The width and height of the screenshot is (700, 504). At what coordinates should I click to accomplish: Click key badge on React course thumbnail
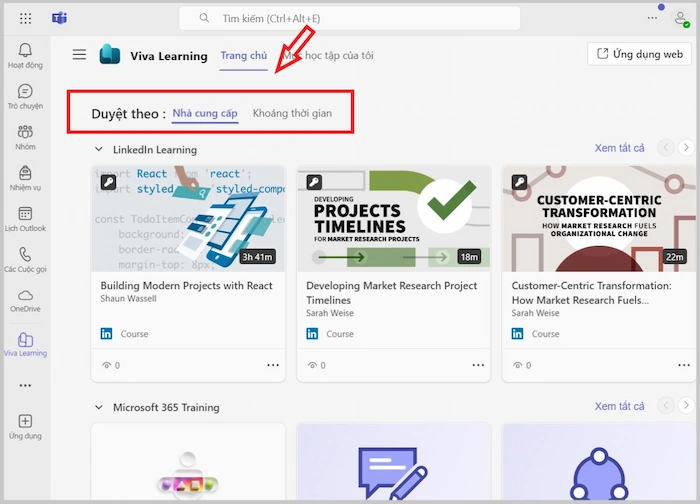(108, 182)
